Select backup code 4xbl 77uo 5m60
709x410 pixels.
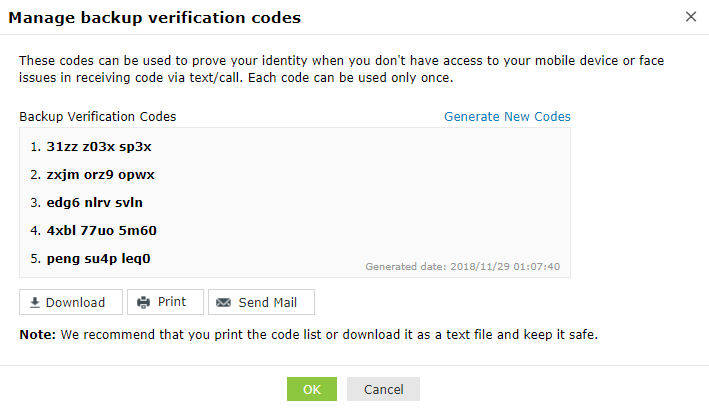point(101,230)
